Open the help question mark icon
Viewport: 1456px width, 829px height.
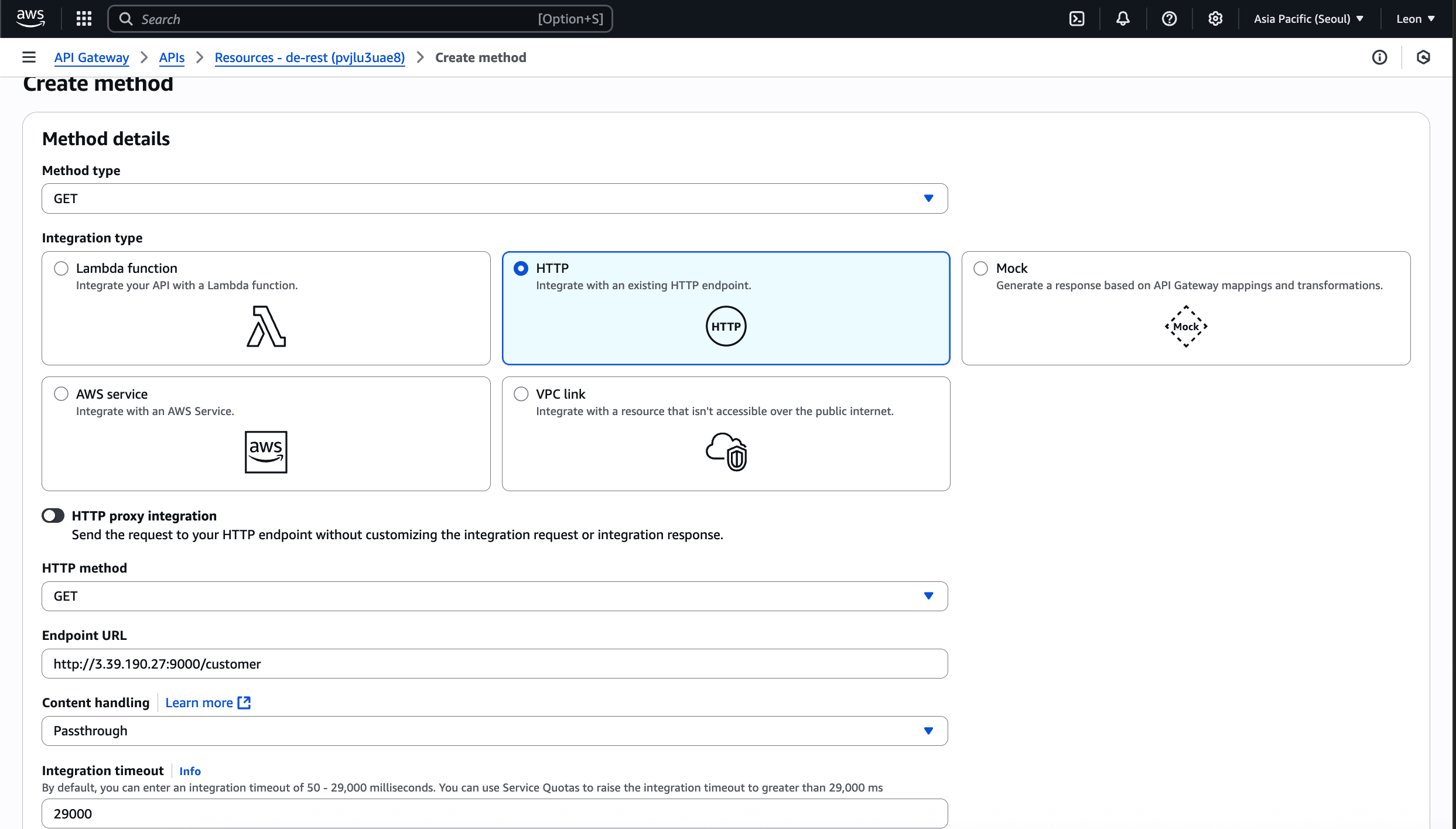click(x=1169, y=19)
